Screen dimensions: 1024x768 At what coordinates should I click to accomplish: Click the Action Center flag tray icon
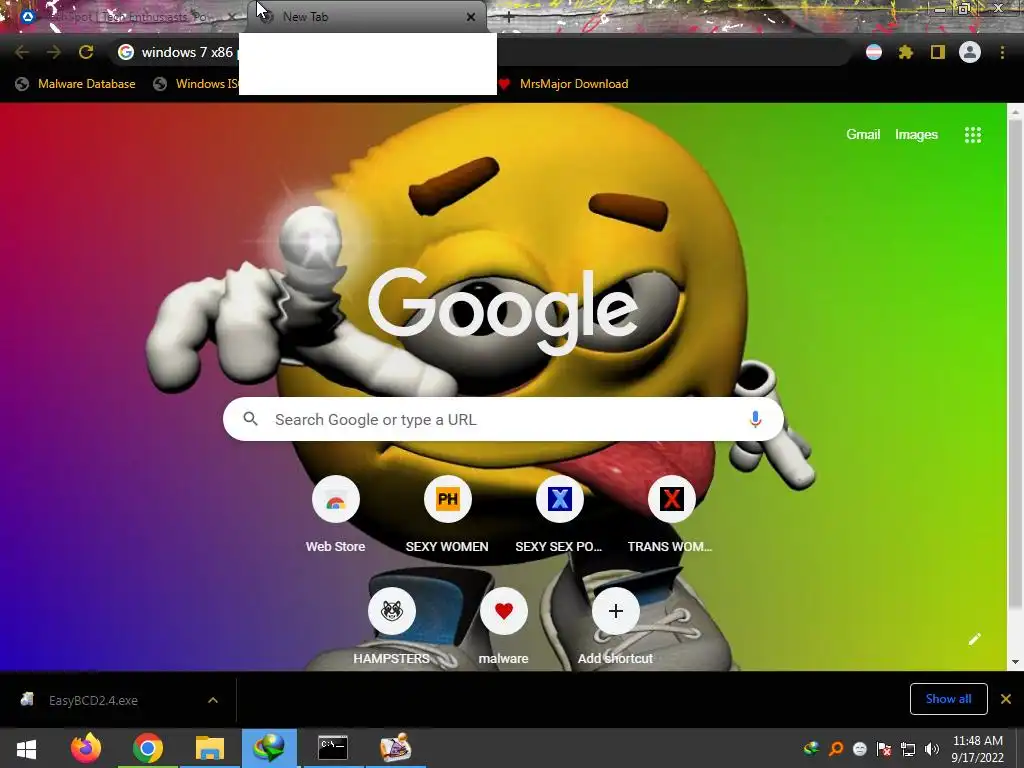(x=884, y=749)
